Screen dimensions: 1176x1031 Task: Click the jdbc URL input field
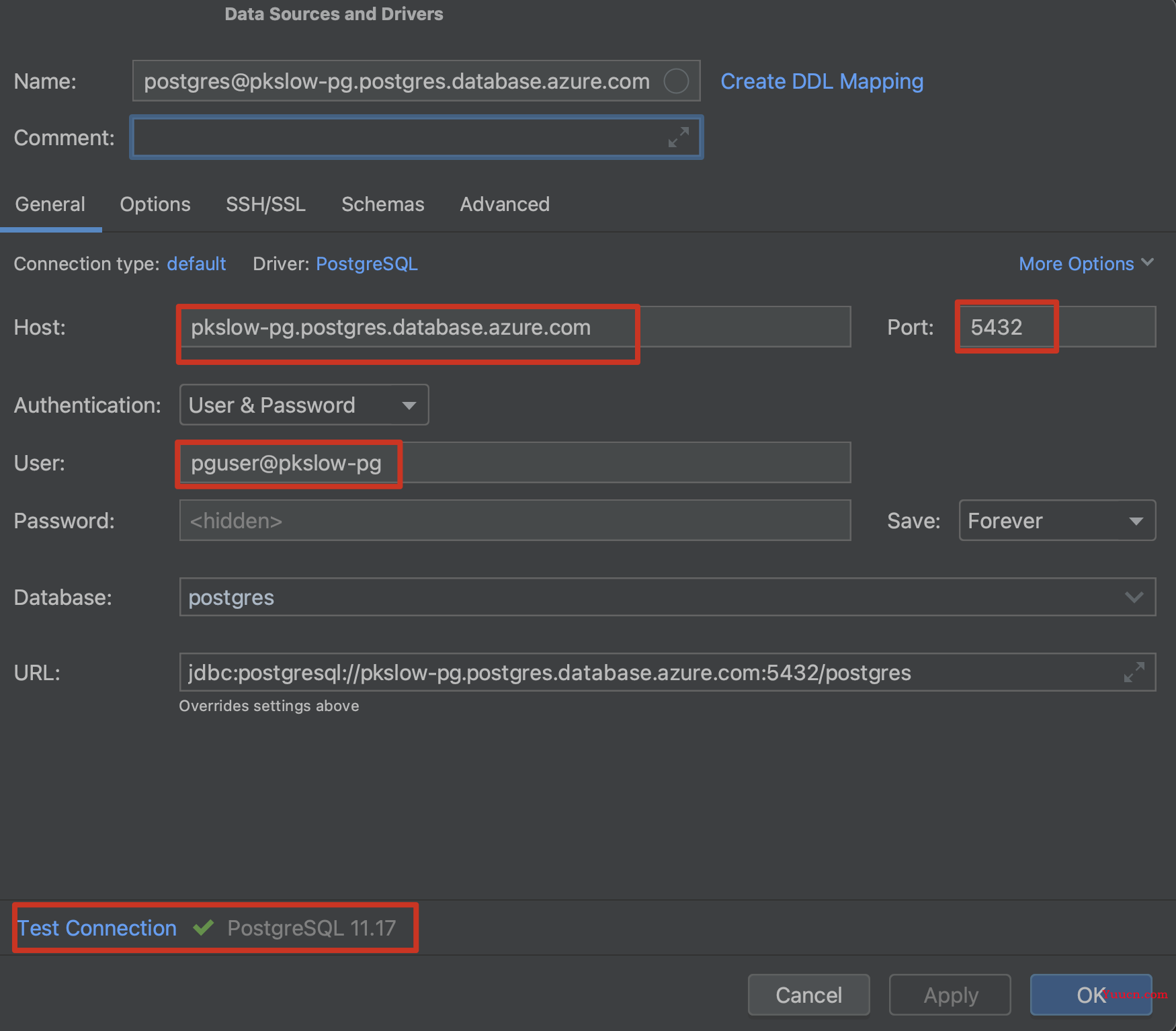tap(667, 672)
